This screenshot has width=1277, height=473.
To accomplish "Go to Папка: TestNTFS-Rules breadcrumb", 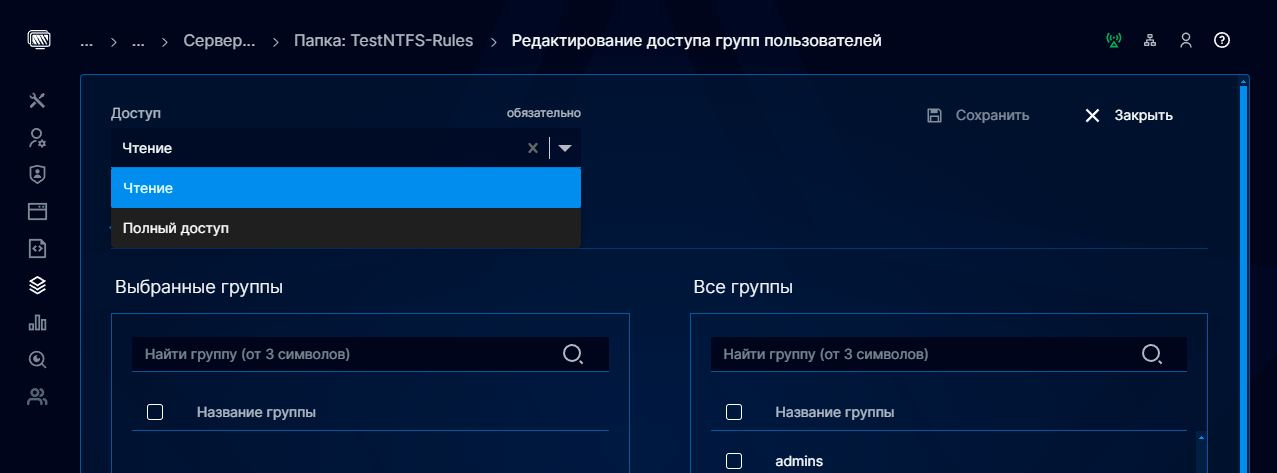I will point(383,41).
